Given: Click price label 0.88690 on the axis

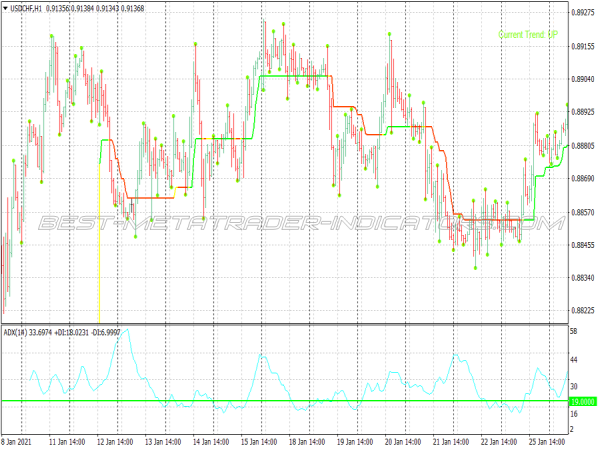Looking at the screenshot, I should [x=583, y=179].
